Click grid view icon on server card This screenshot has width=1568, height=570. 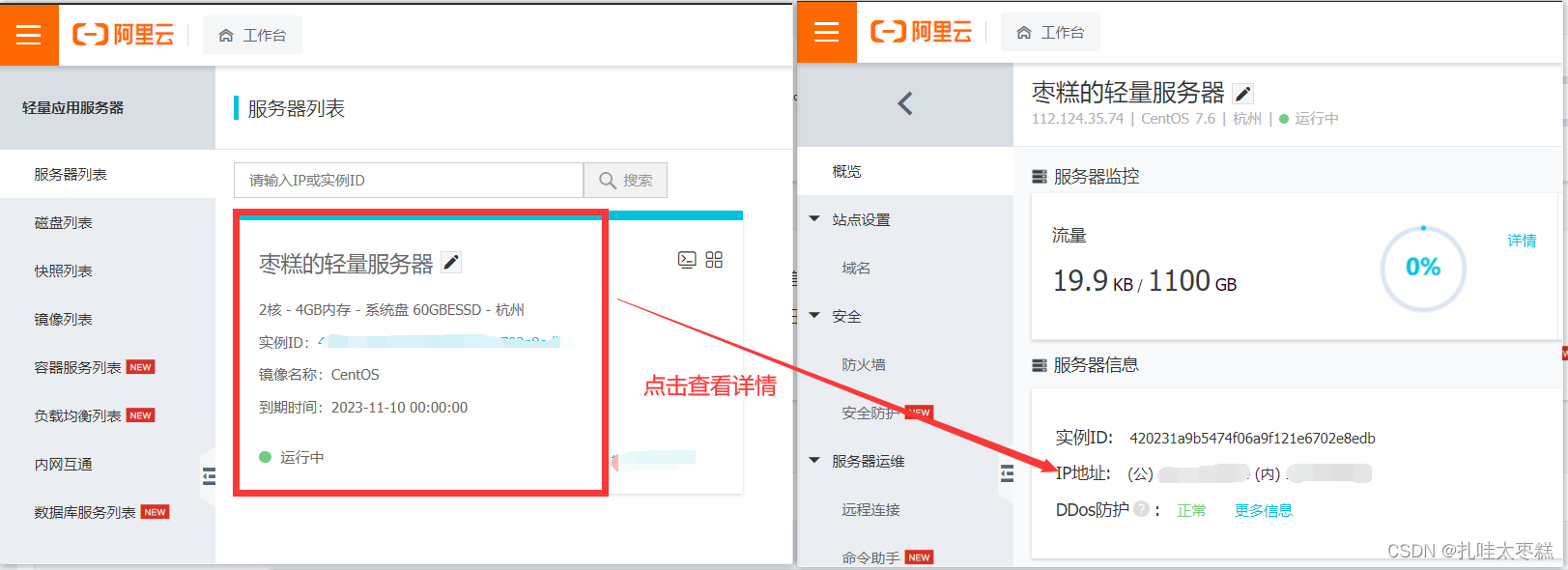pyautogui.click(x=714, y=260)
